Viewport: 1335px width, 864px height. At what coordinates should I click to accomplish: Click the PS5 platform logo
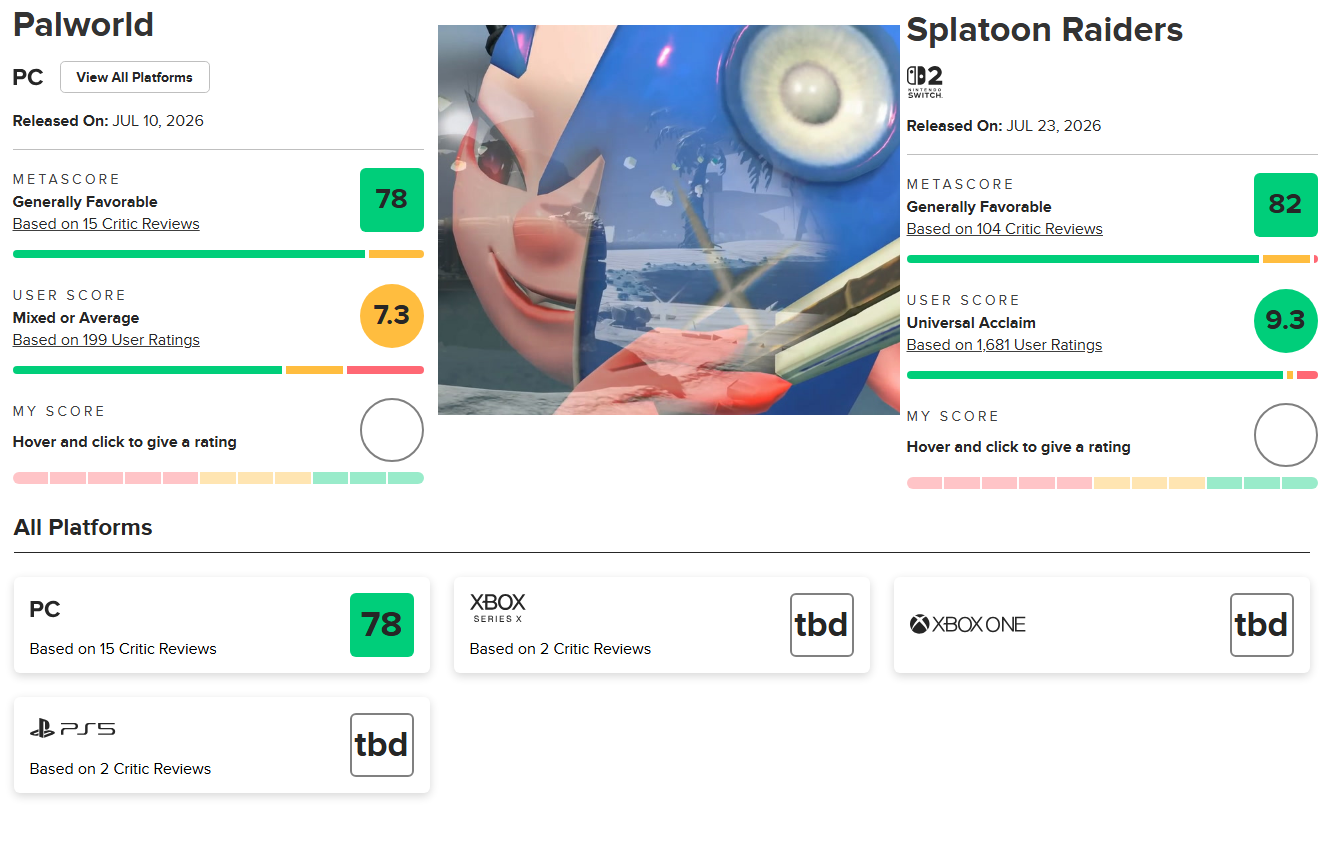click(72, 729)
